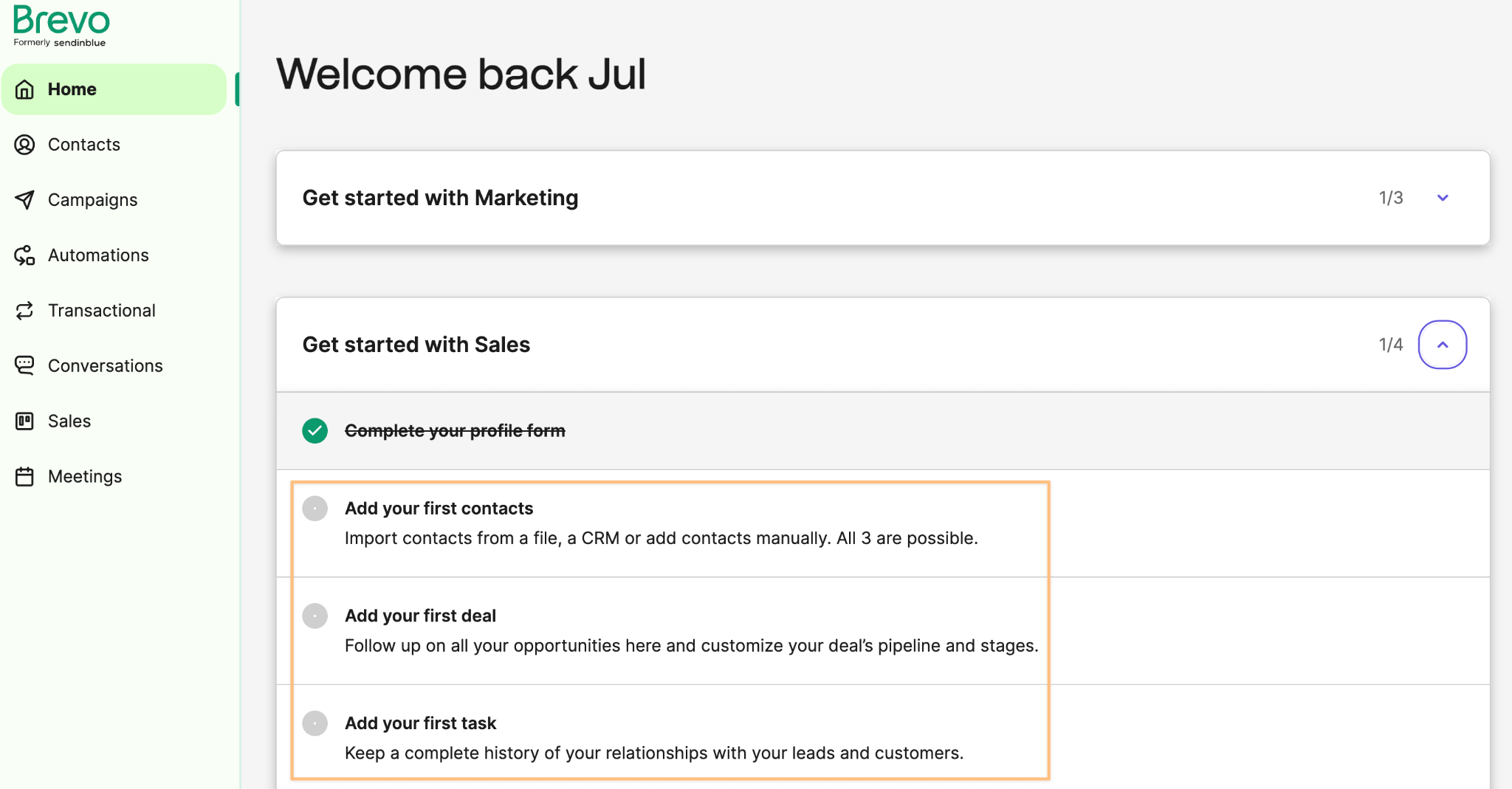This screenshot has width=1512, height=789.
Task: Click the 1/4 progress indicator
Action: 1389,345
